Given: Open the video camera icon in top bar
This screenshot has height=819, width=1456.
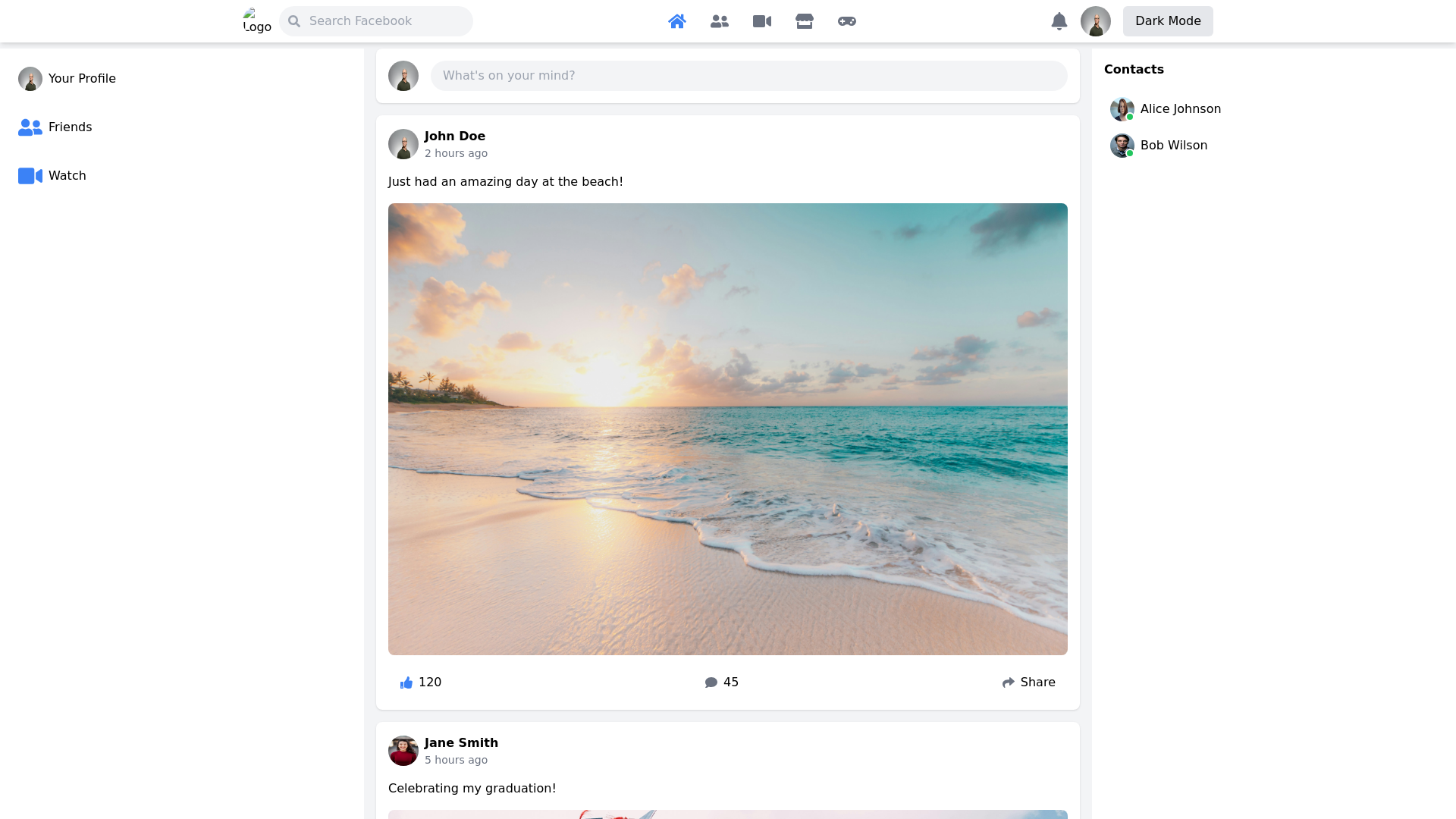Looking at the screenshot, I should click(762, 21).
